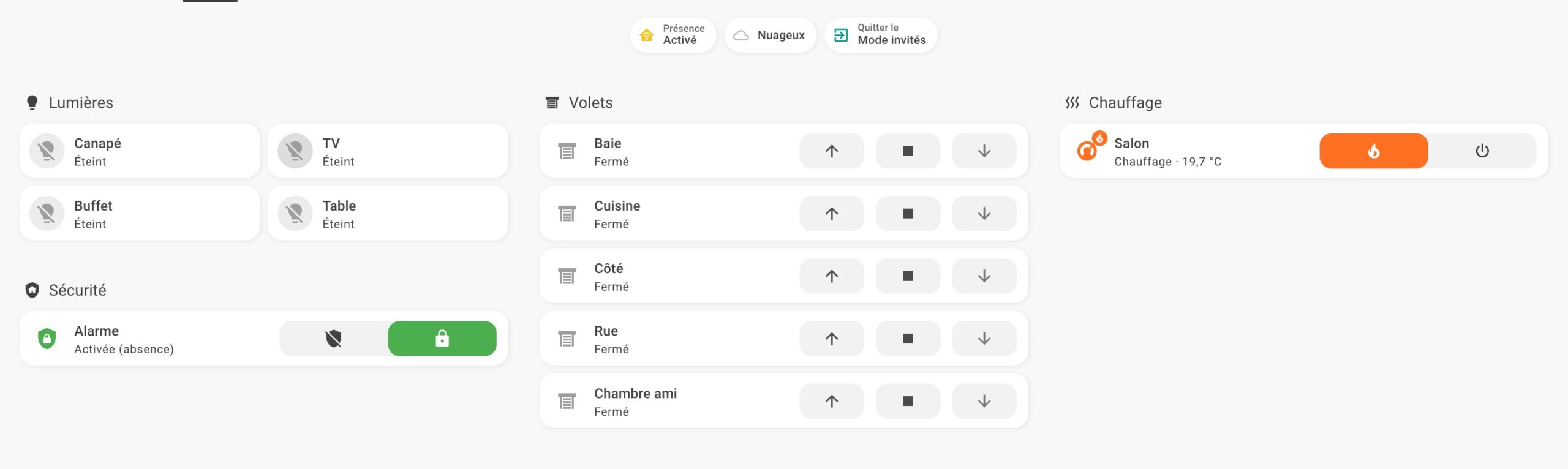Click the Alarme green shield icon
1568x469 pixels.
[x=47, y=338]
